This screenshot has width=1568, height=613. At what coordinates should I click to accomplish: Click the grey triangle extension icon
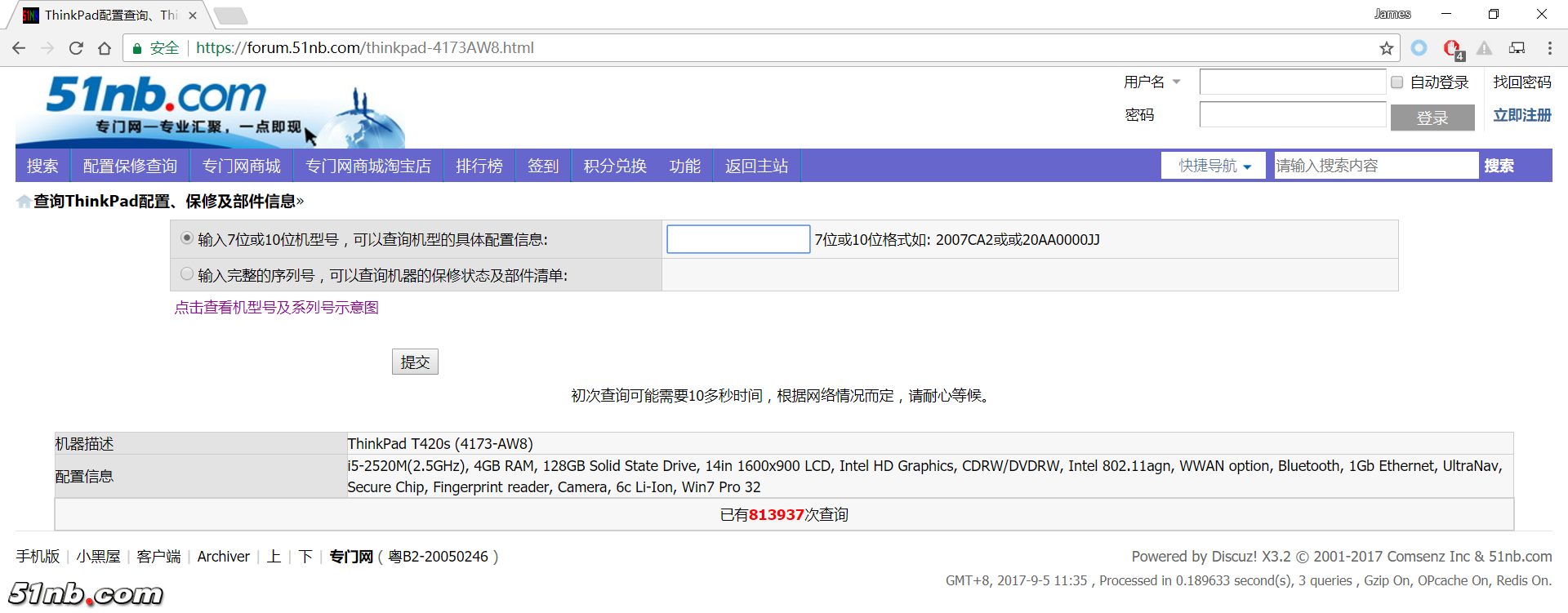(x=1485, y=48)
